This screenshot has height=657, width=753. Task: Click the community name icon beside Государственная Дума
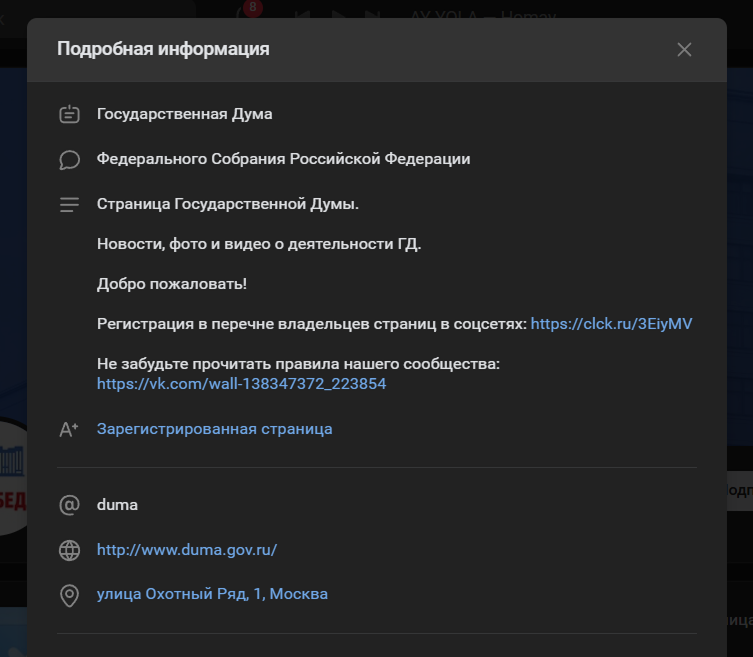[x=69, y=114]
